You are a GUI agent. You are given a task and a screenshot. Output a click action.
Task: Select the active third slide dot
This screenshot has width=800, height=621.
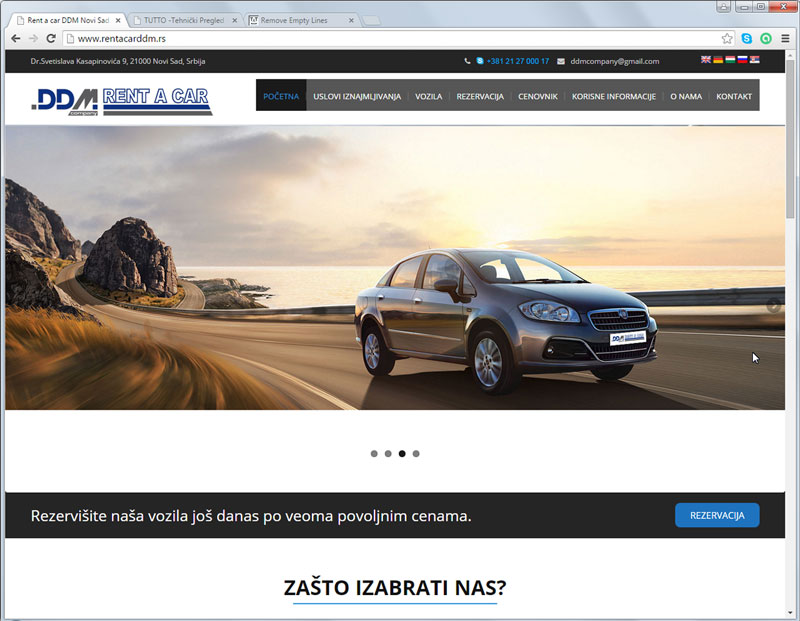(x=402, y=454)
